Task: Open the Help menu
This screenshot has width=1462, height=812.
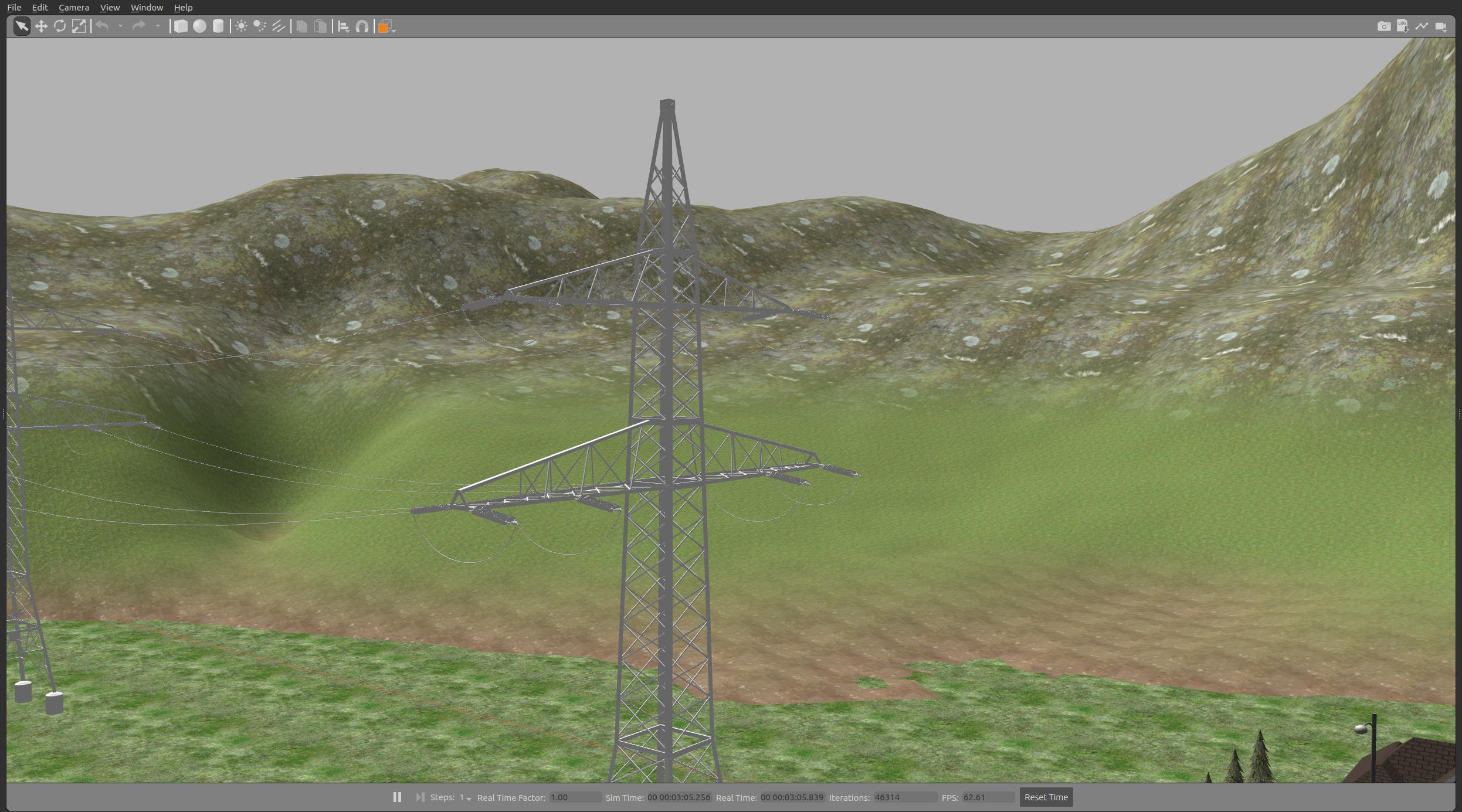Action: pyautogui.click(x=183, y=8)
